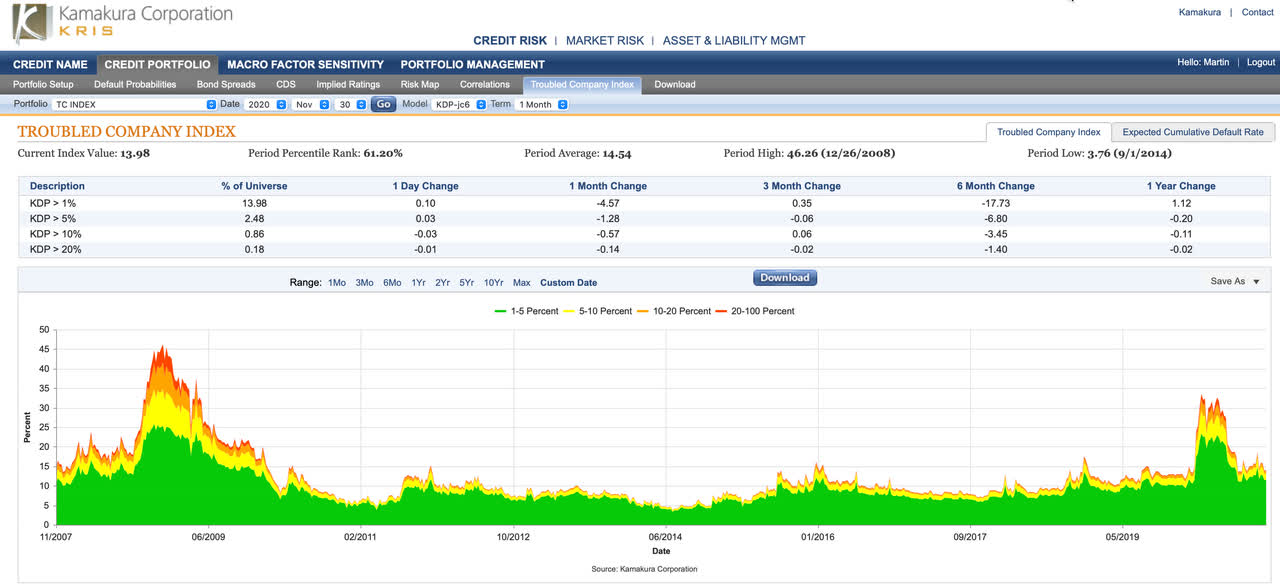Set chart range to 5Yr
1280x587 pixels.
click(467, 283)
